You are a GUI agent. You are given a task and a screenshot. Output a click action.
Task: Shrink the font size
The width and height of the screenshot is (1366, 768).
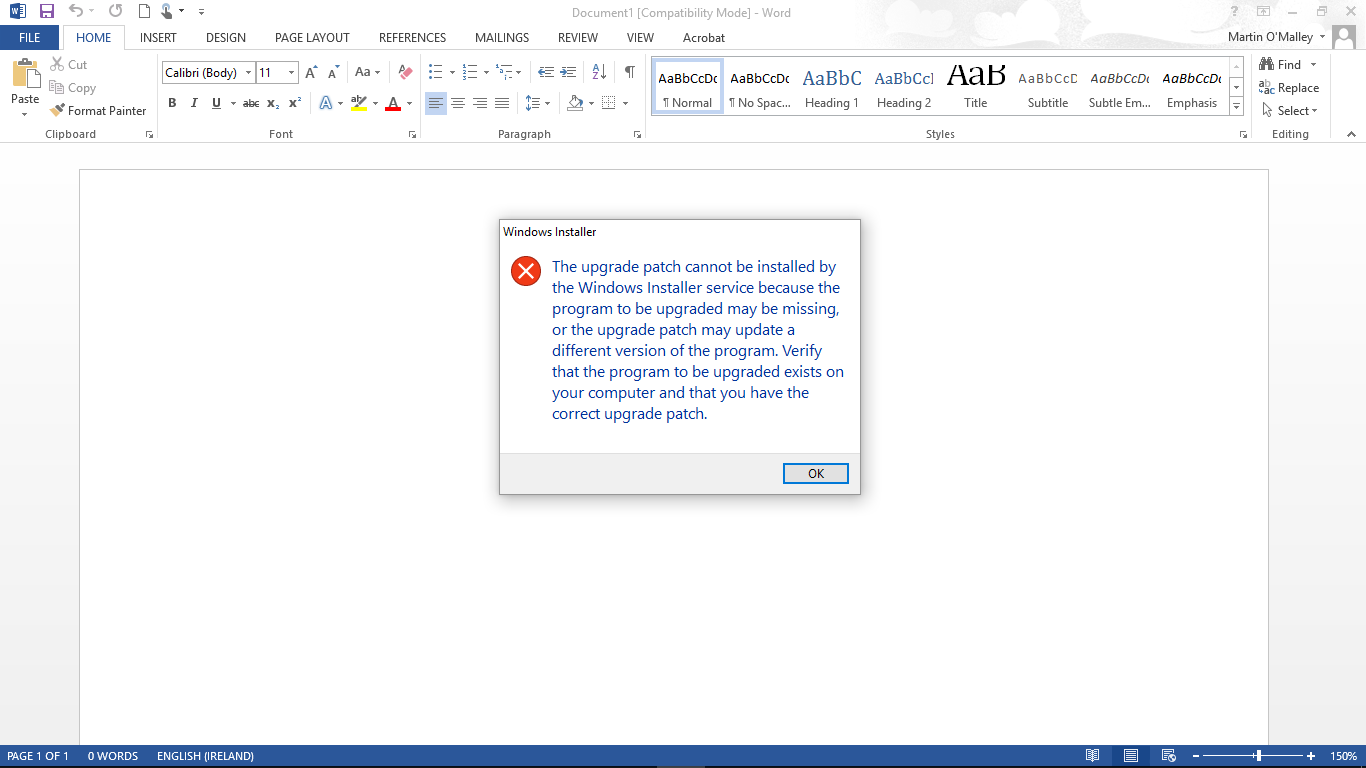(334, 73)
